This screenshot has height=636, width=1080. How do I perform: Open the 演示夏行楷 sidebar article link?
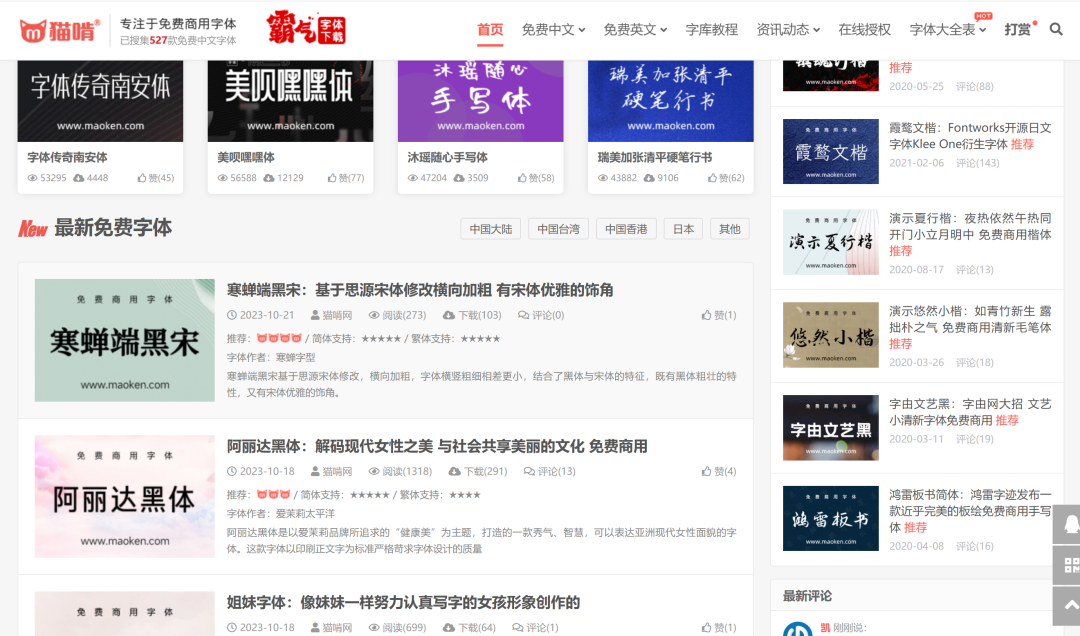click(970, 234)
